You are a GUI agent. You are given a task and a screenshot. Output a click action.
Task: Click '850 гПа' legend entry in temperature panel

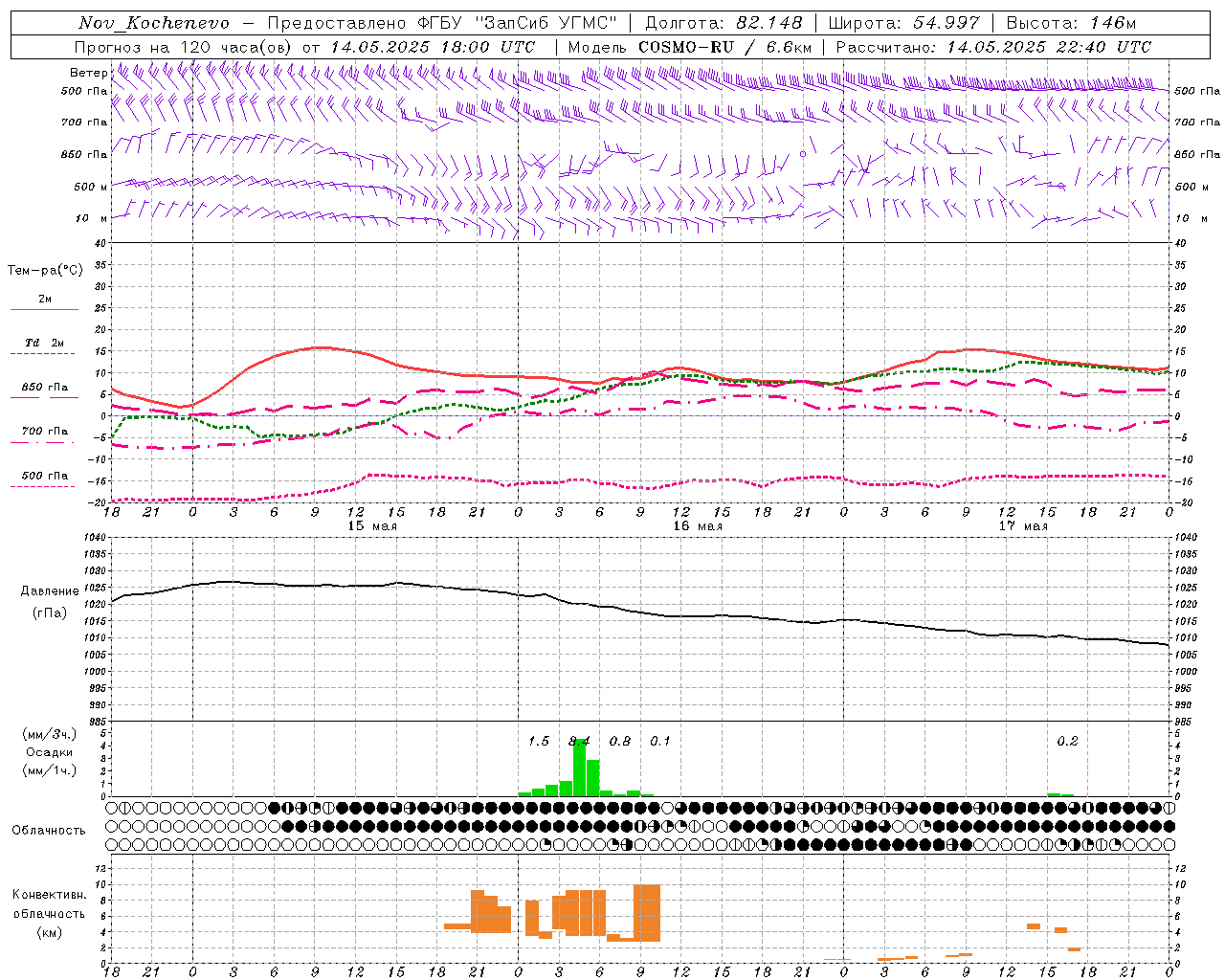(45, 388)
